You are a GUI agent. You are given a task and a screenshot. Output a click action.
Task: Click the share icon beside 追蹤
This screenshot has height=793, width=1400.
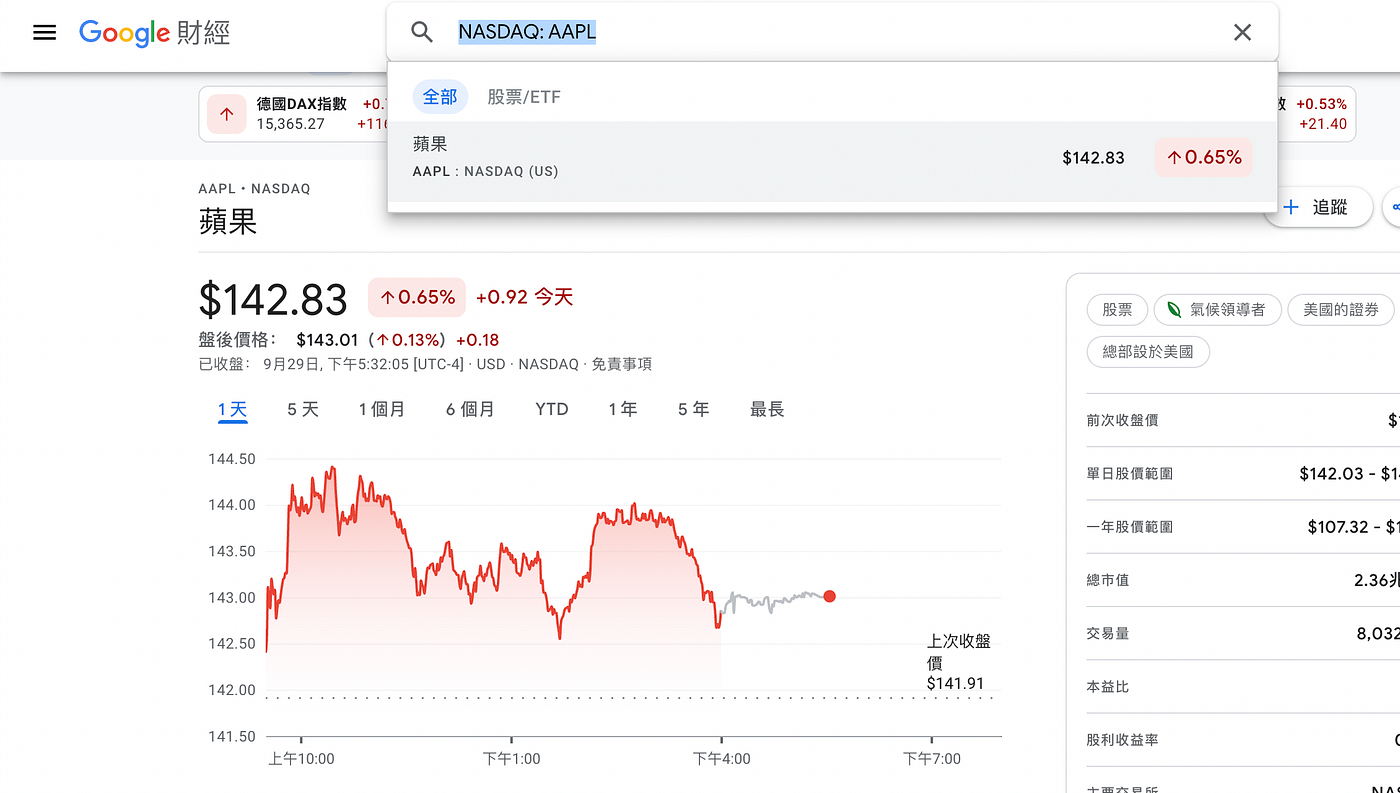[1393, 207]
